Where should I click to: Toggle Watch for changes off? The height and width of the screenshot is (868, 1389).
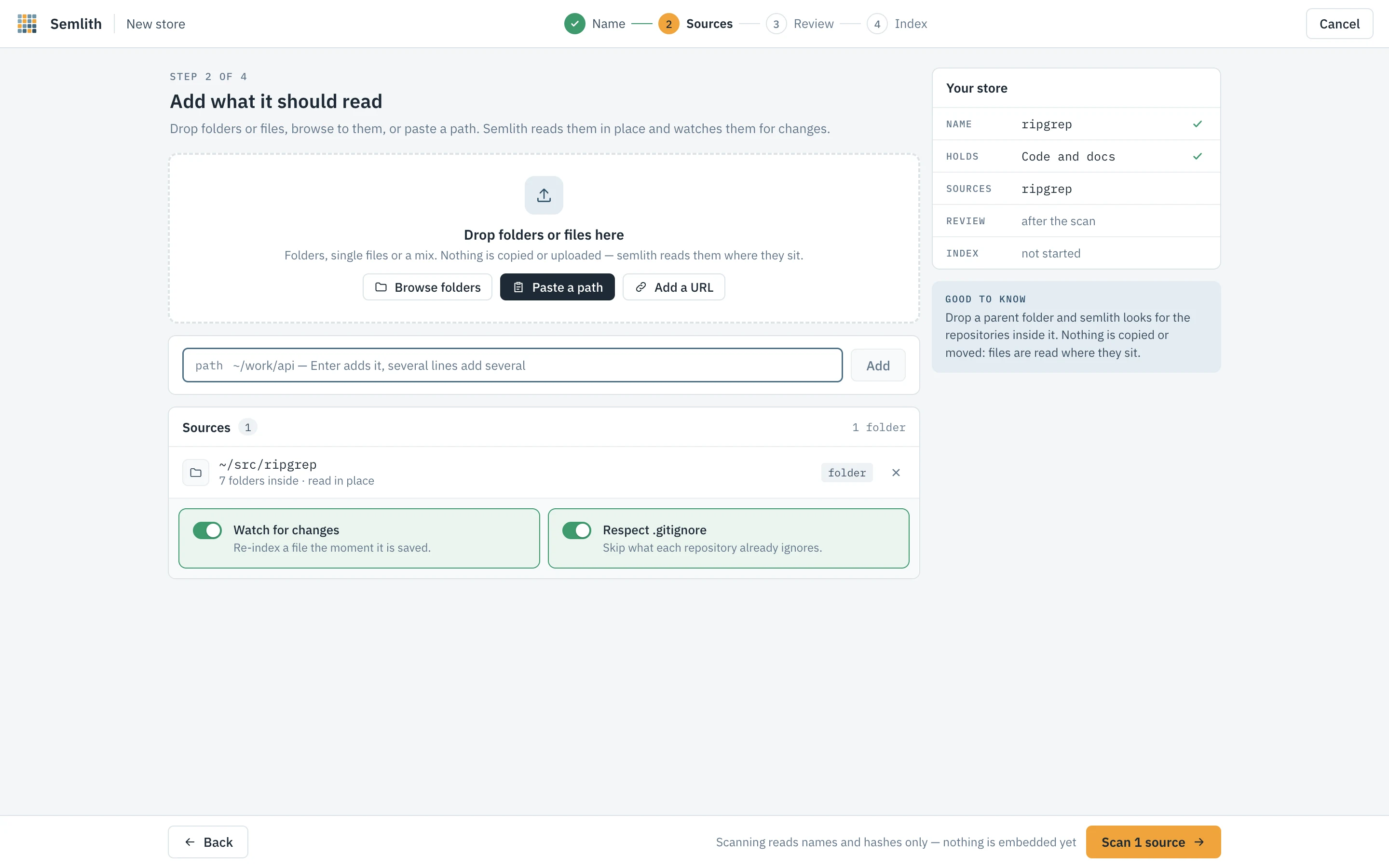(207, 530)
